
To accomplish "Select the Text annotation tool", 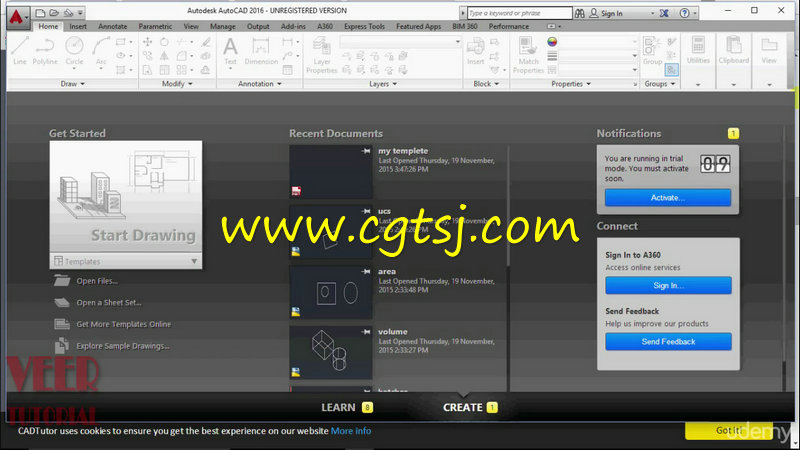I will pyautogui.click(x=231, y=51).
